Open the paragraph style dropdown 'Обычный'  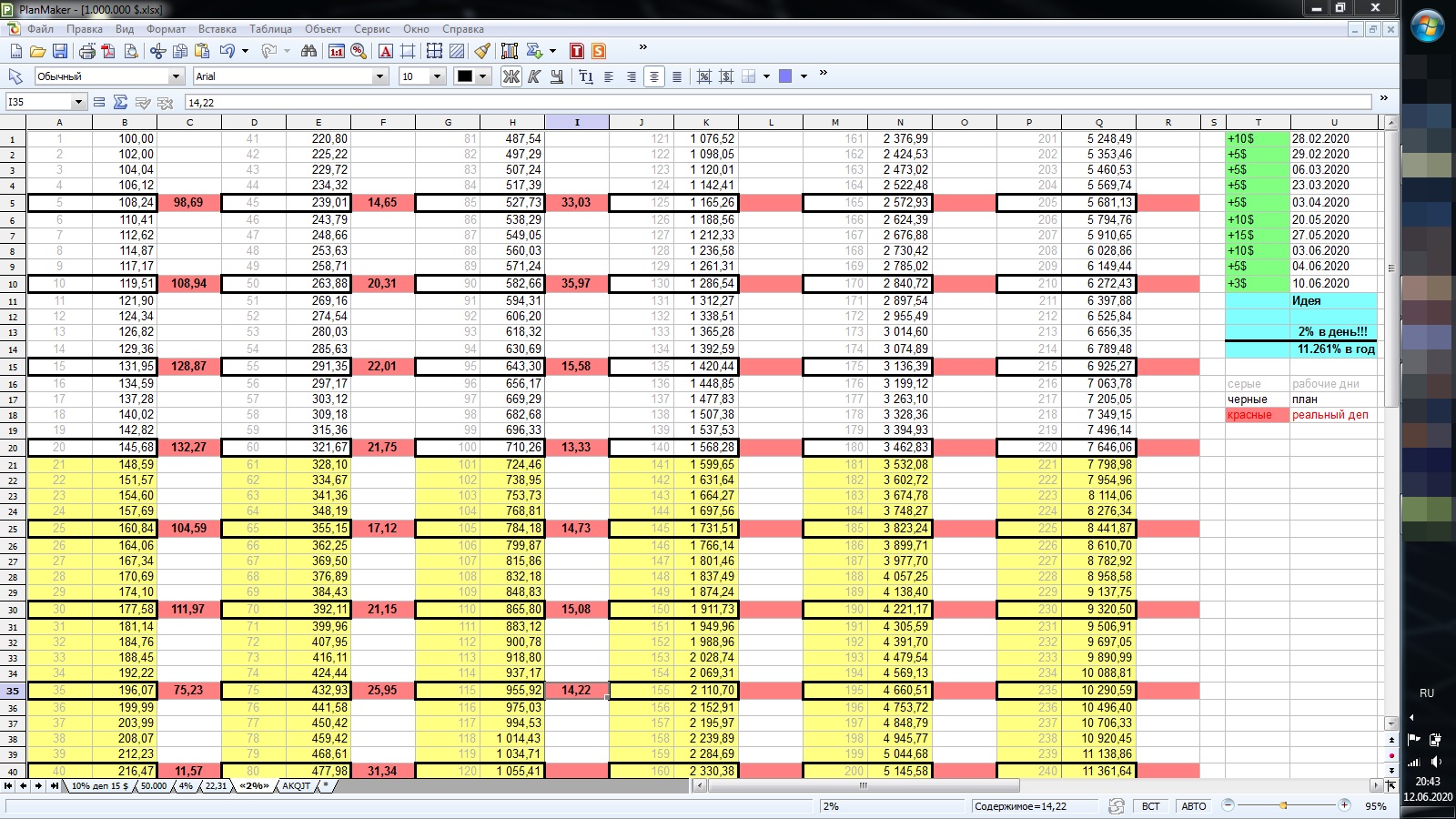[176, 76]
